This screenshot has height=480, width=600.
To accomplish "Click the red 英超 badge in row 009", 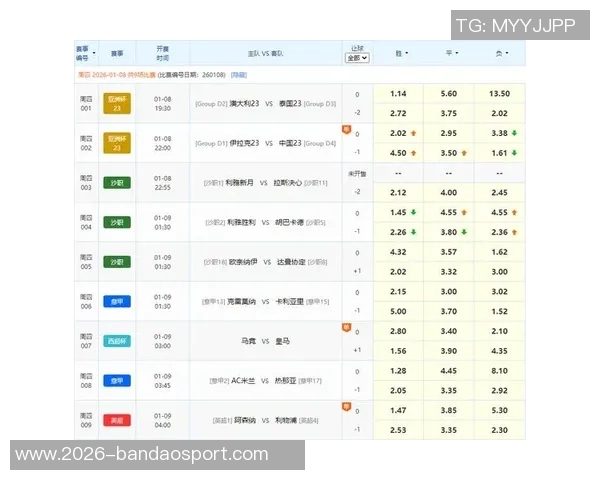I will [x=117, y=420].
